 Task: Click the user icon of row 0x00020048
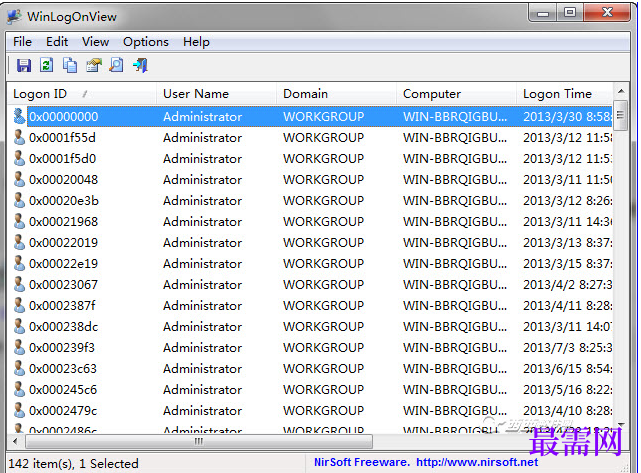(19, 179)
